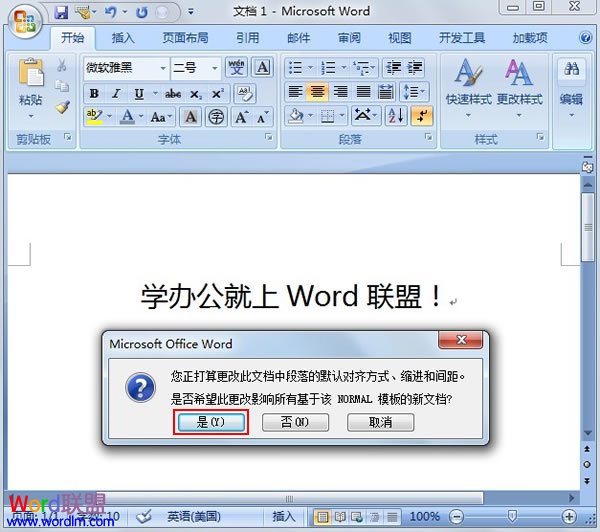Screen dimensions: 600x532
Task: Click 取消 in the dialog
Action: 380,422
